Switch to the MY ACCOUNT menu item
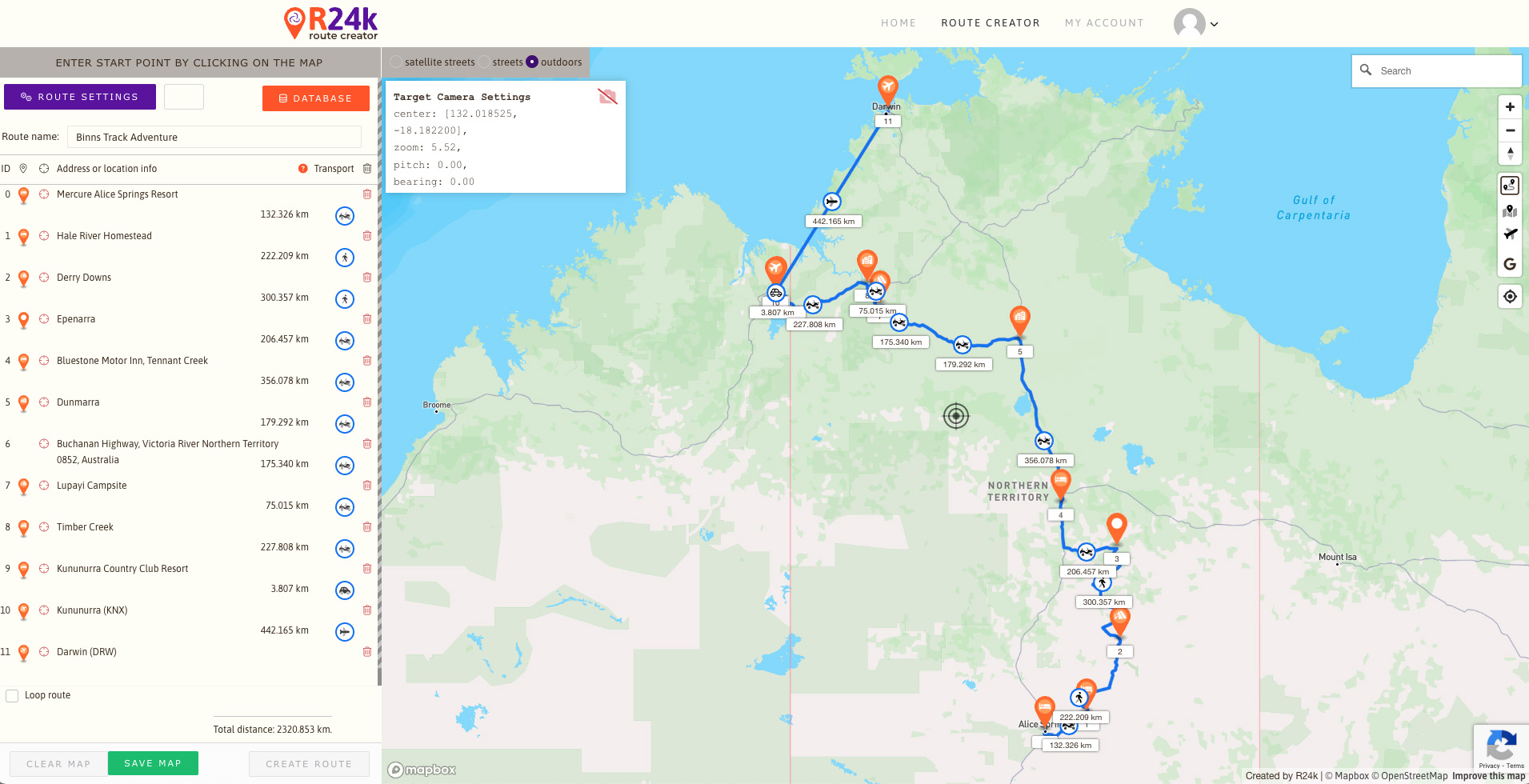The height and width of the screenshot is (784, 1529). 1104,22
